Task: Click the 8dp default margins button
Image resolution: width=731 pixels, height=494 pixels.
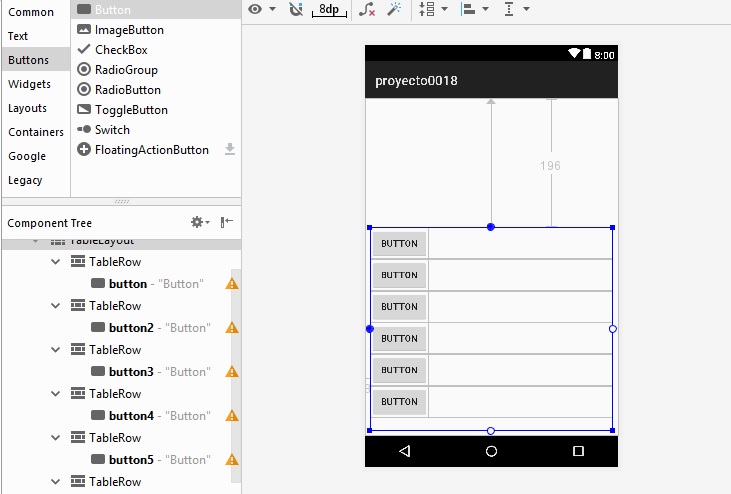Action: coord(328,9)
